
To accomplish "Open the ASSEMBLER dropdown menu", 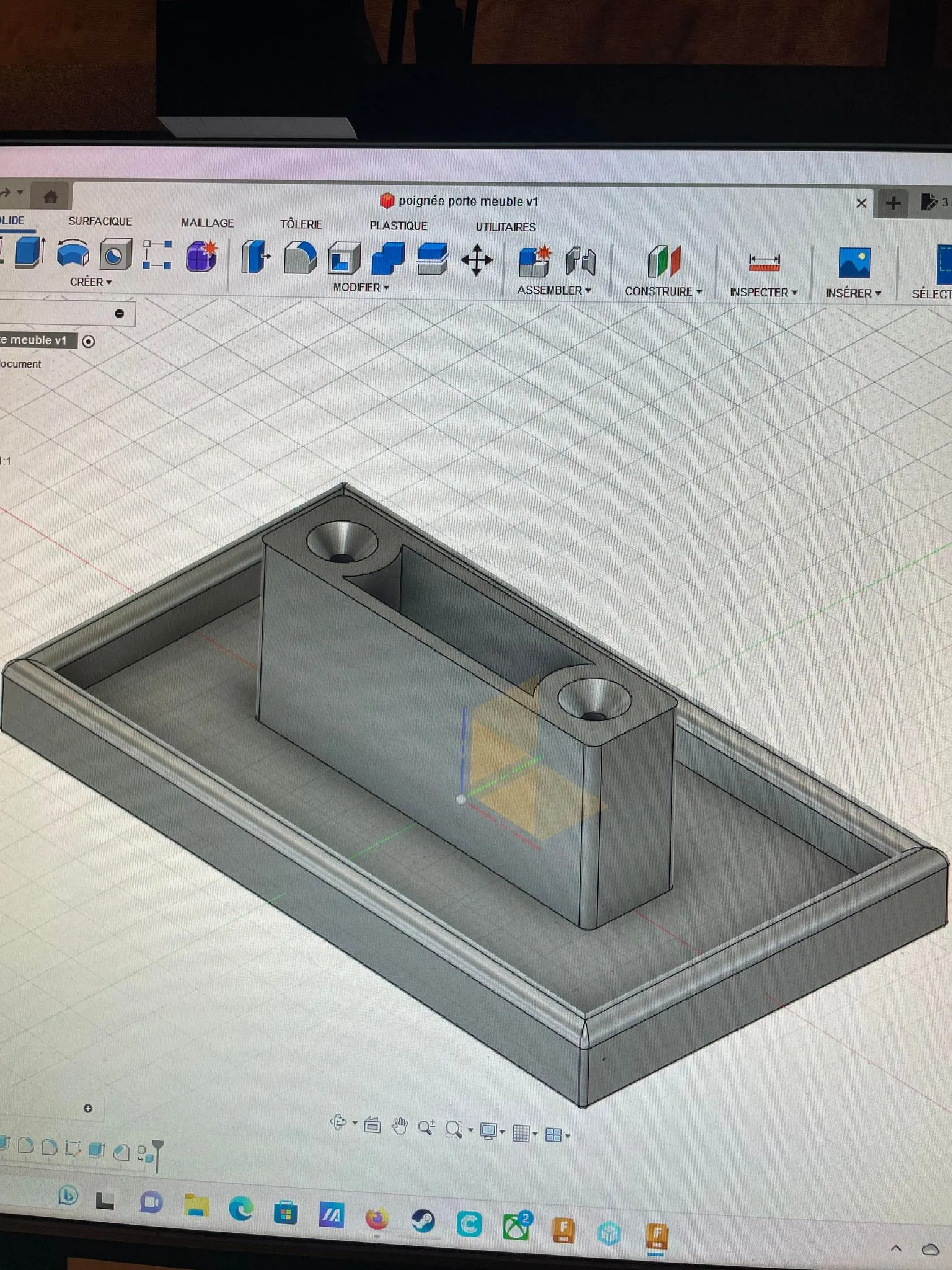I will pyautogui.click(x=554, y=290).
